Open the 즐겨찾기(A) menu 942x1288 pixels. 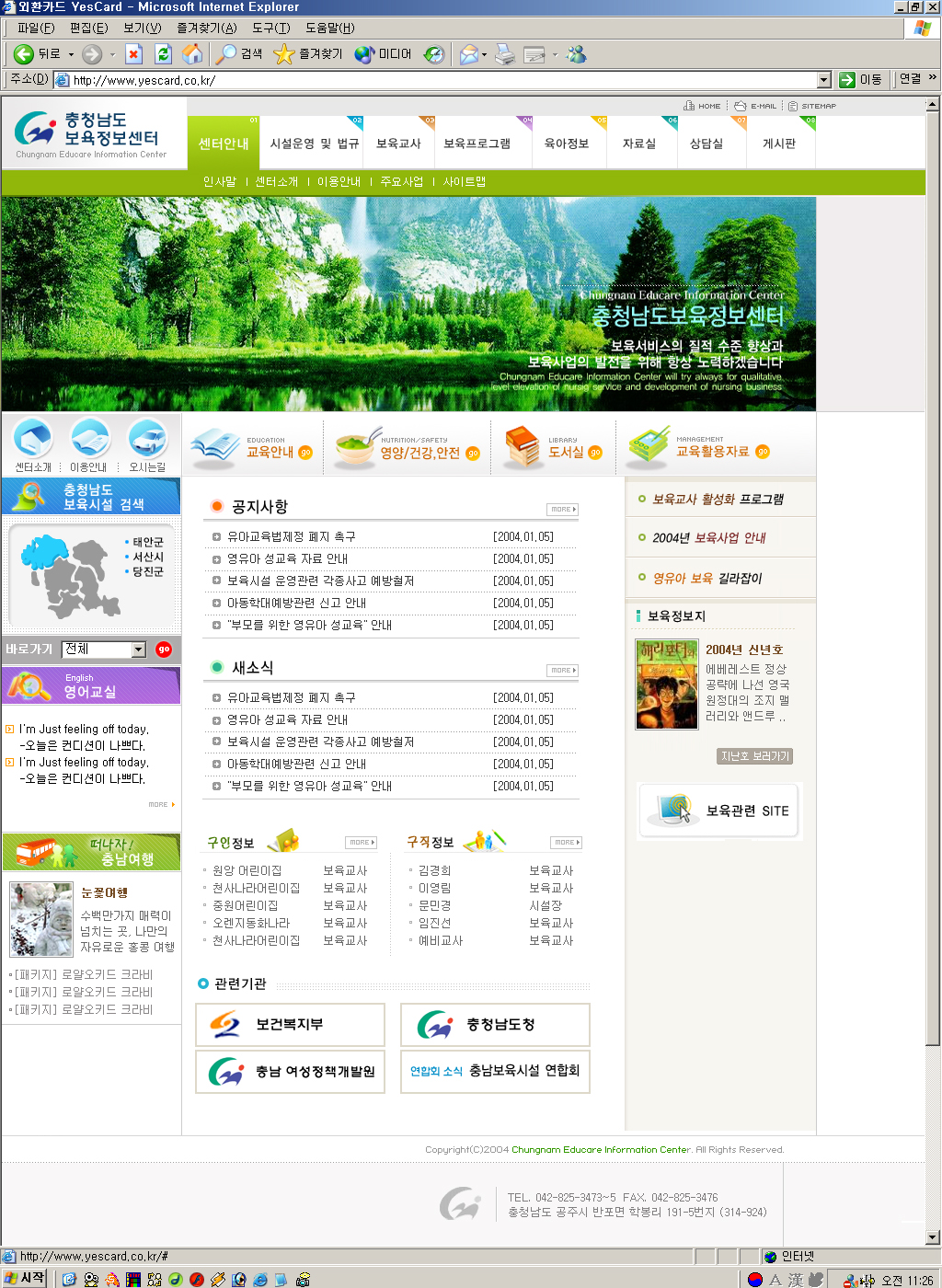click(206, 29)
